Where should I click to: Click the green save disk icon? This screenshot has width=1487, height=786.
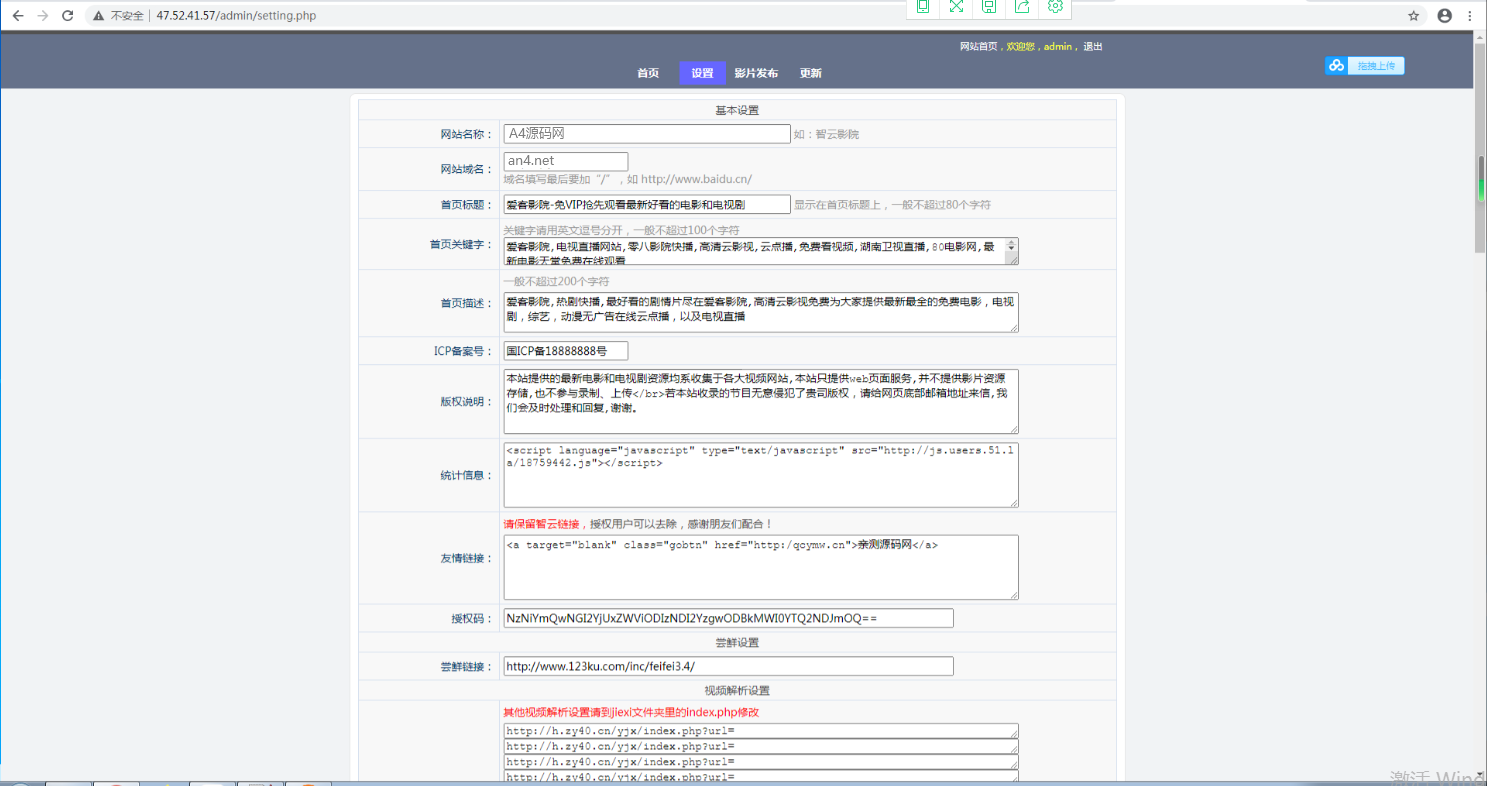point(989,6)
